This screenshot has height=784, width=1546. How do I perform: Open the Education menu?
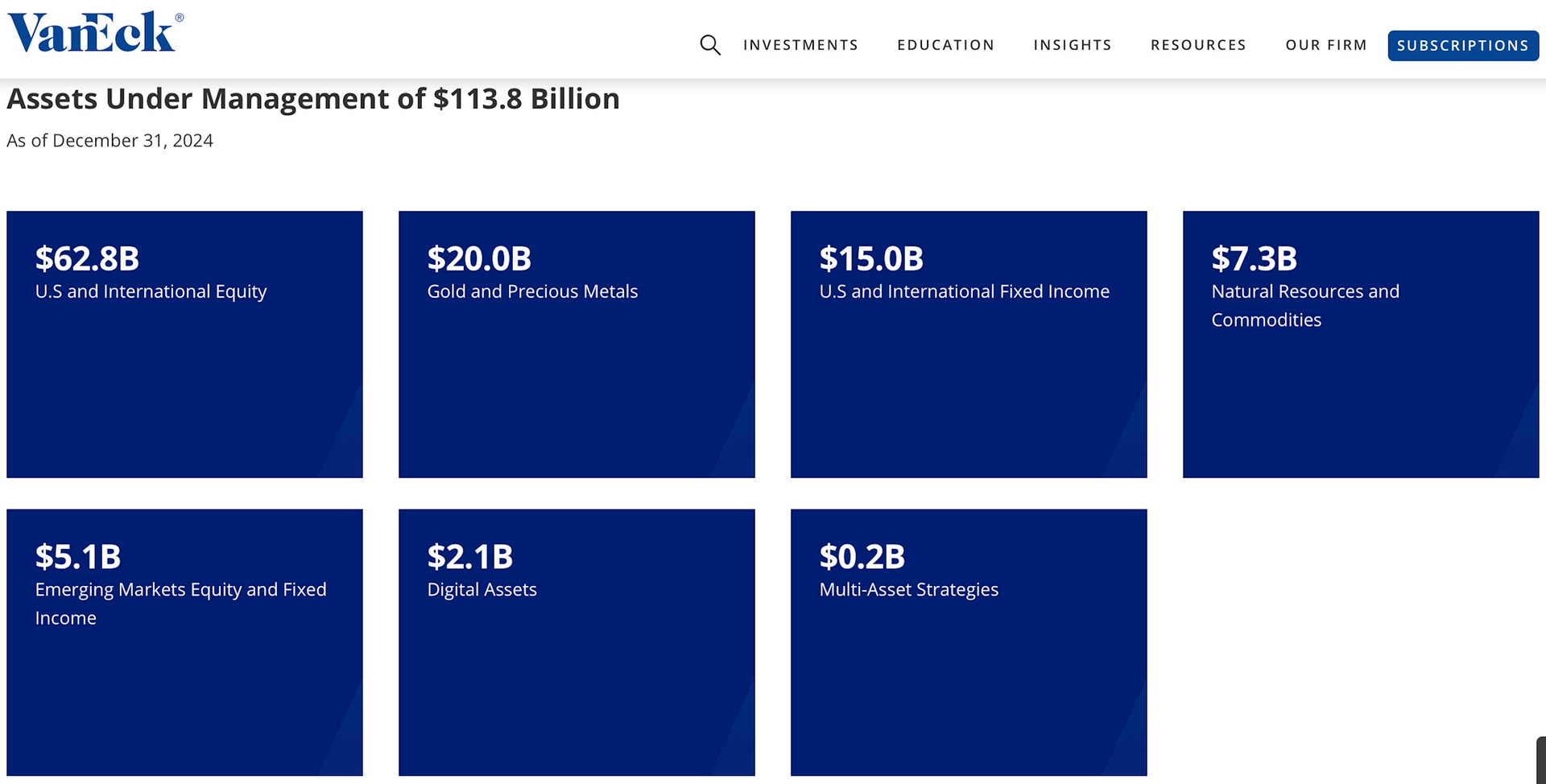click(x=946, y=45)
